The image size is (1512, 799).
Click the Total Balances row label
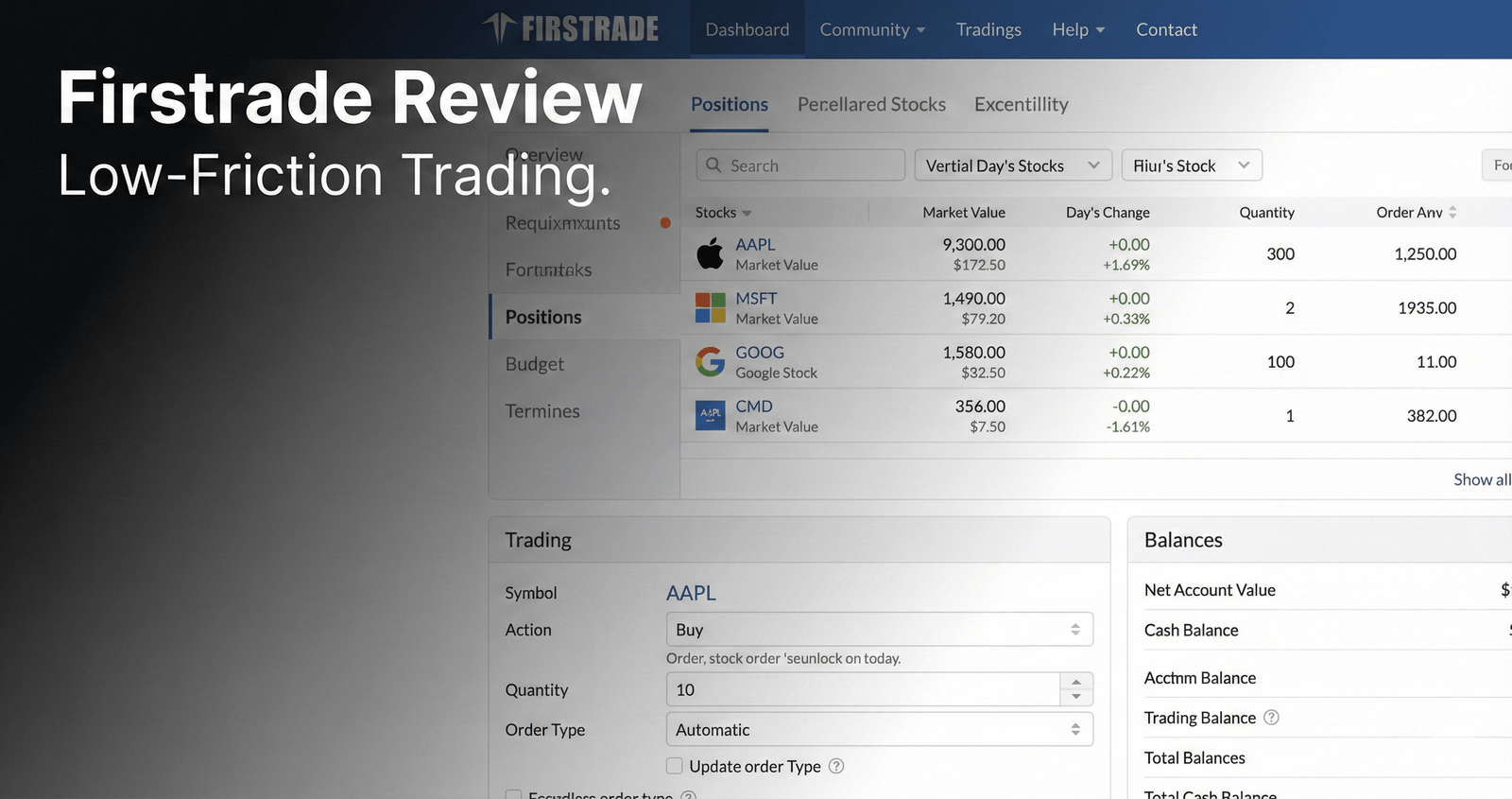click(x=1194, y=757)
